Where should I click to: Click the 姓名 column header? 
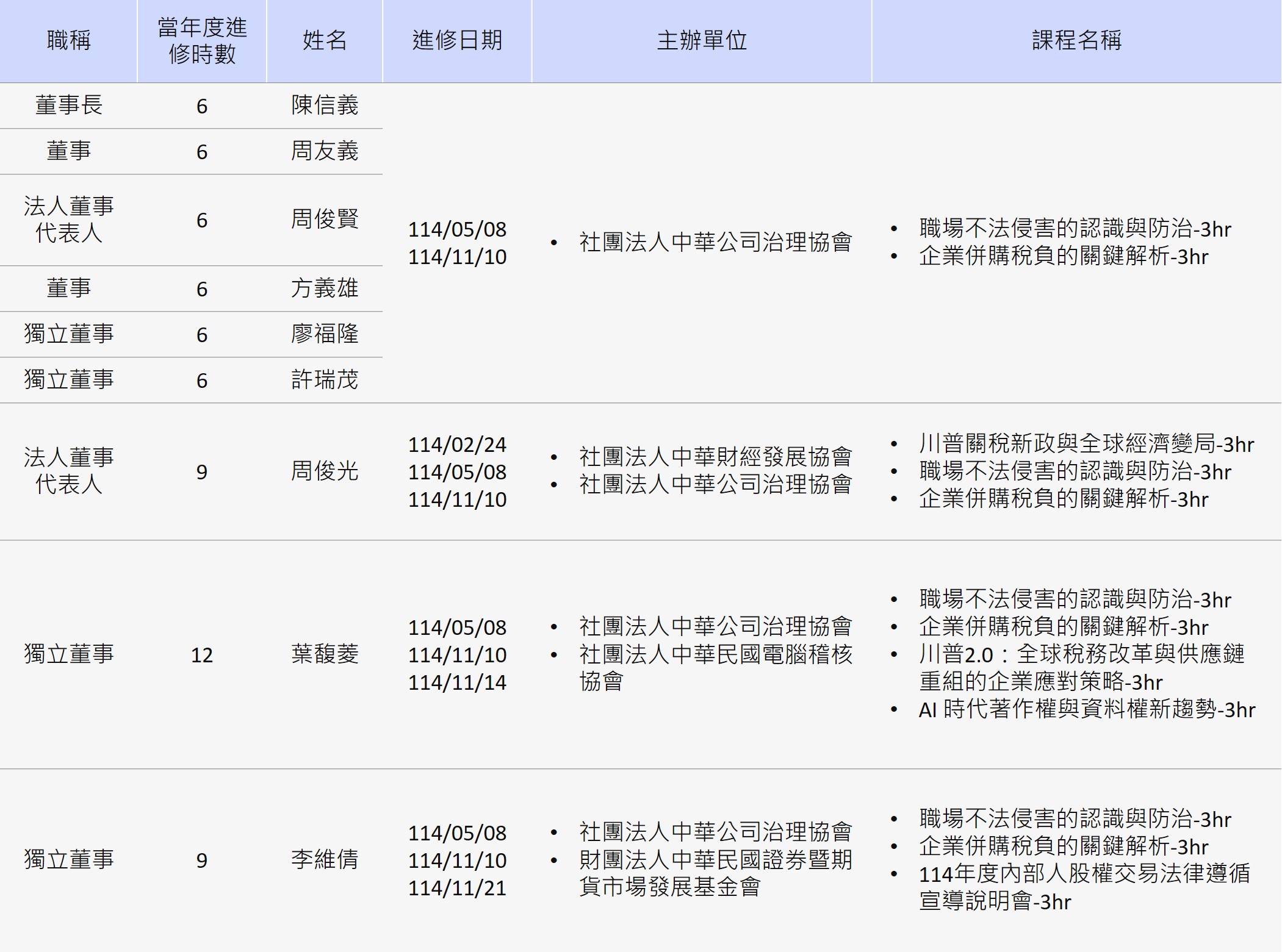click(325, 40)
